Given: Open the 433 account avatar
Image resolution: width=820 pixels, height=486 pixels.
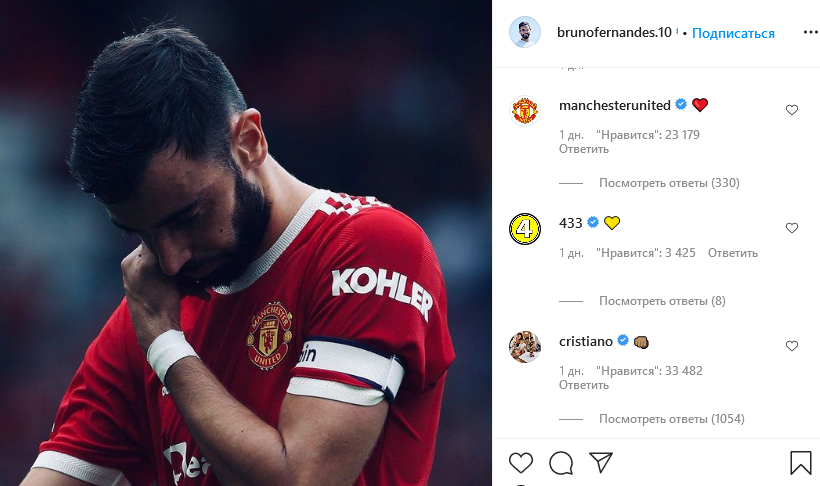Looking at the screenshot, I should pos(525,229).
